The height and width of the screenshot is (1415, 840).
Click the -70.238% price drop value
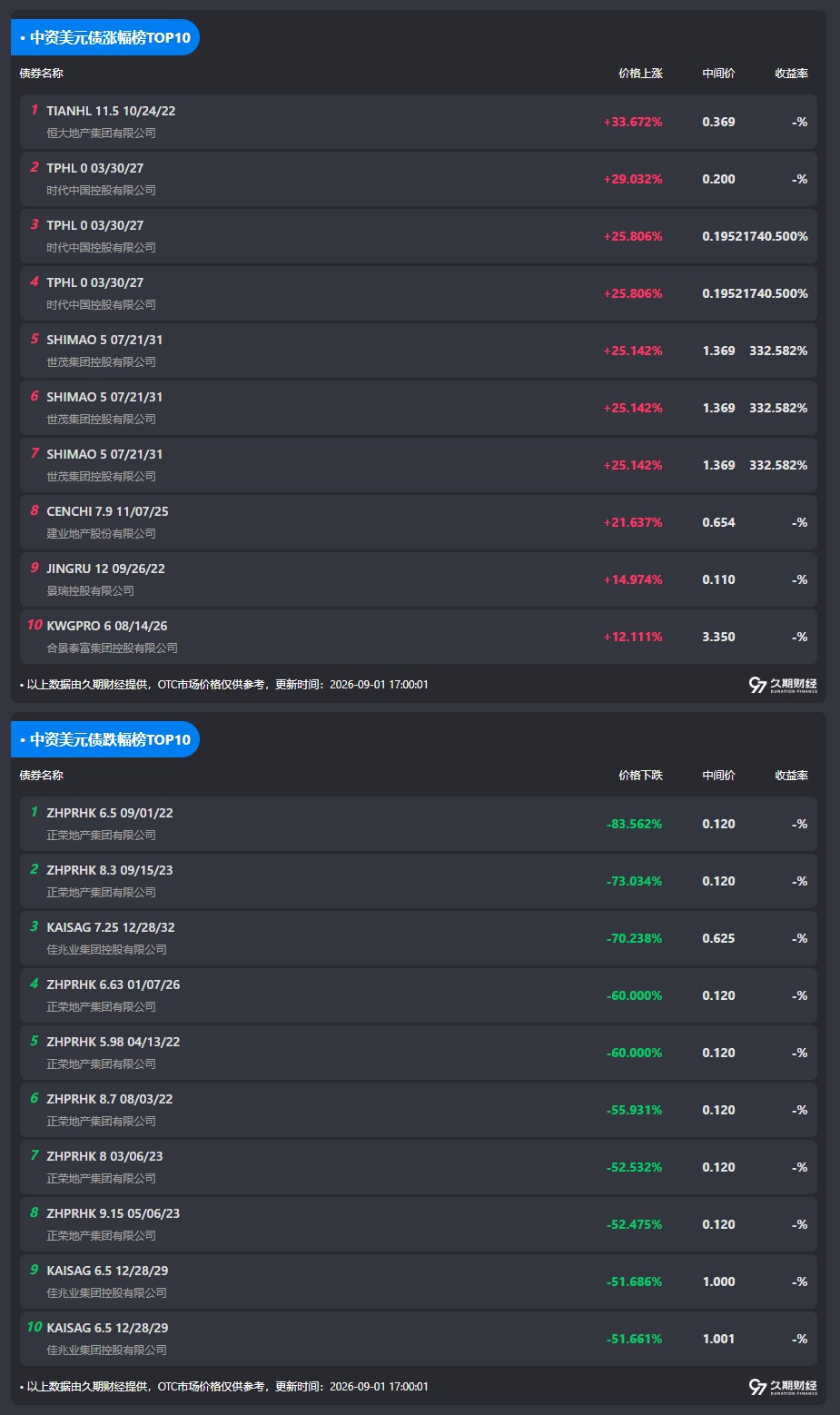point(634,938)
